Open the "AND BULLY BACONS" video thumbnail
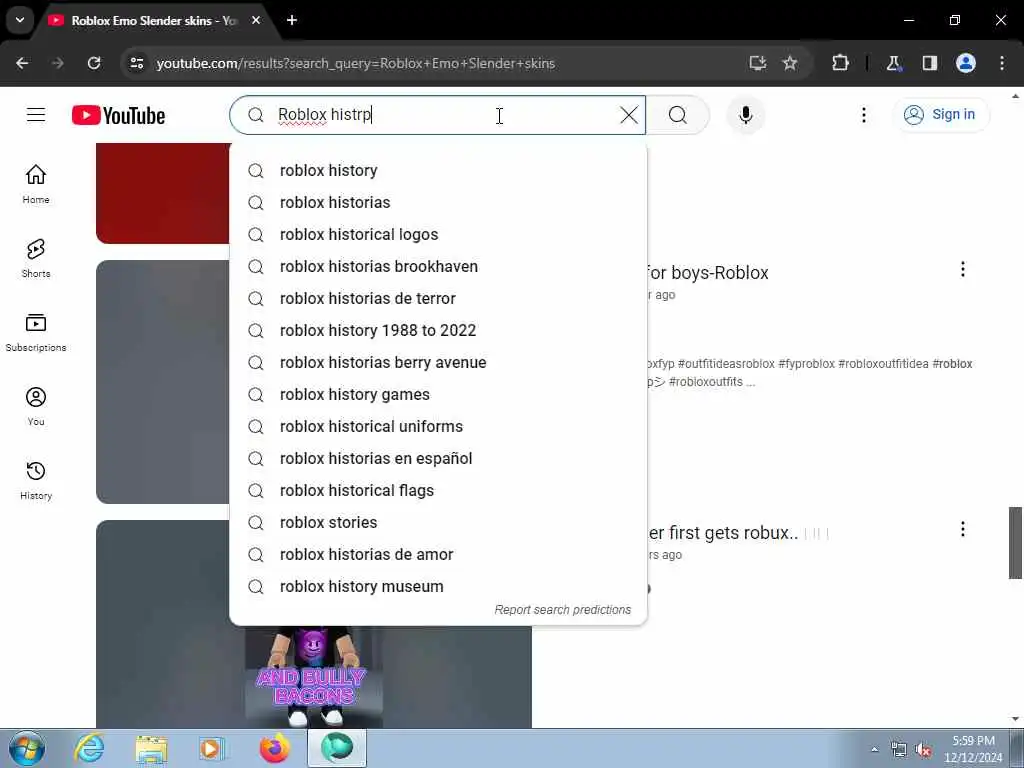Image resolution: width=1024 pixels, height=768 pixels. click(313, 676)
